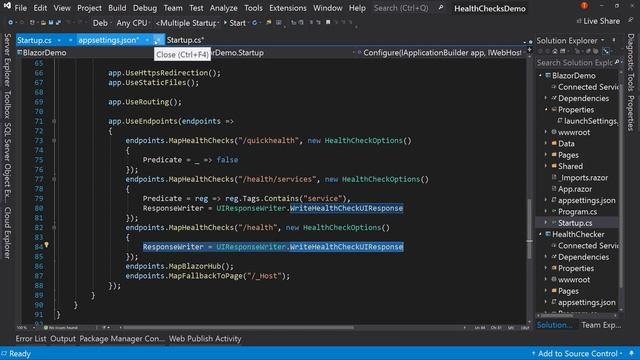This screenshot has height=360, width=640.
Task: Open the File menu
Action: pos(20,8)
